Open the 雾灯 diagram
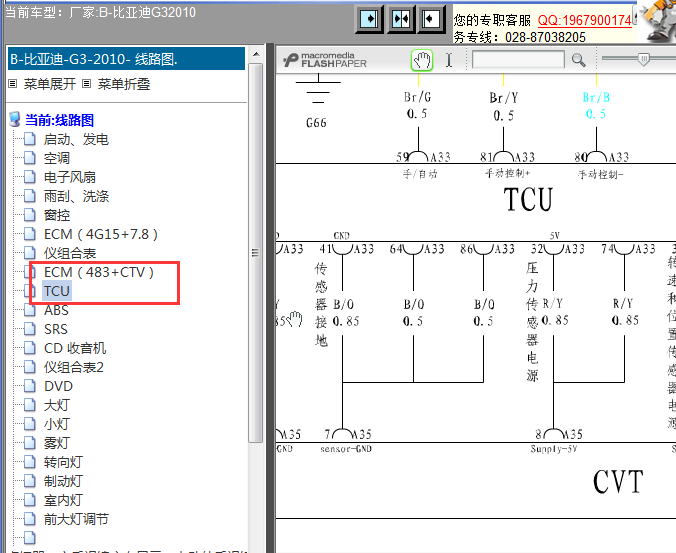 (x=56, y=443)
